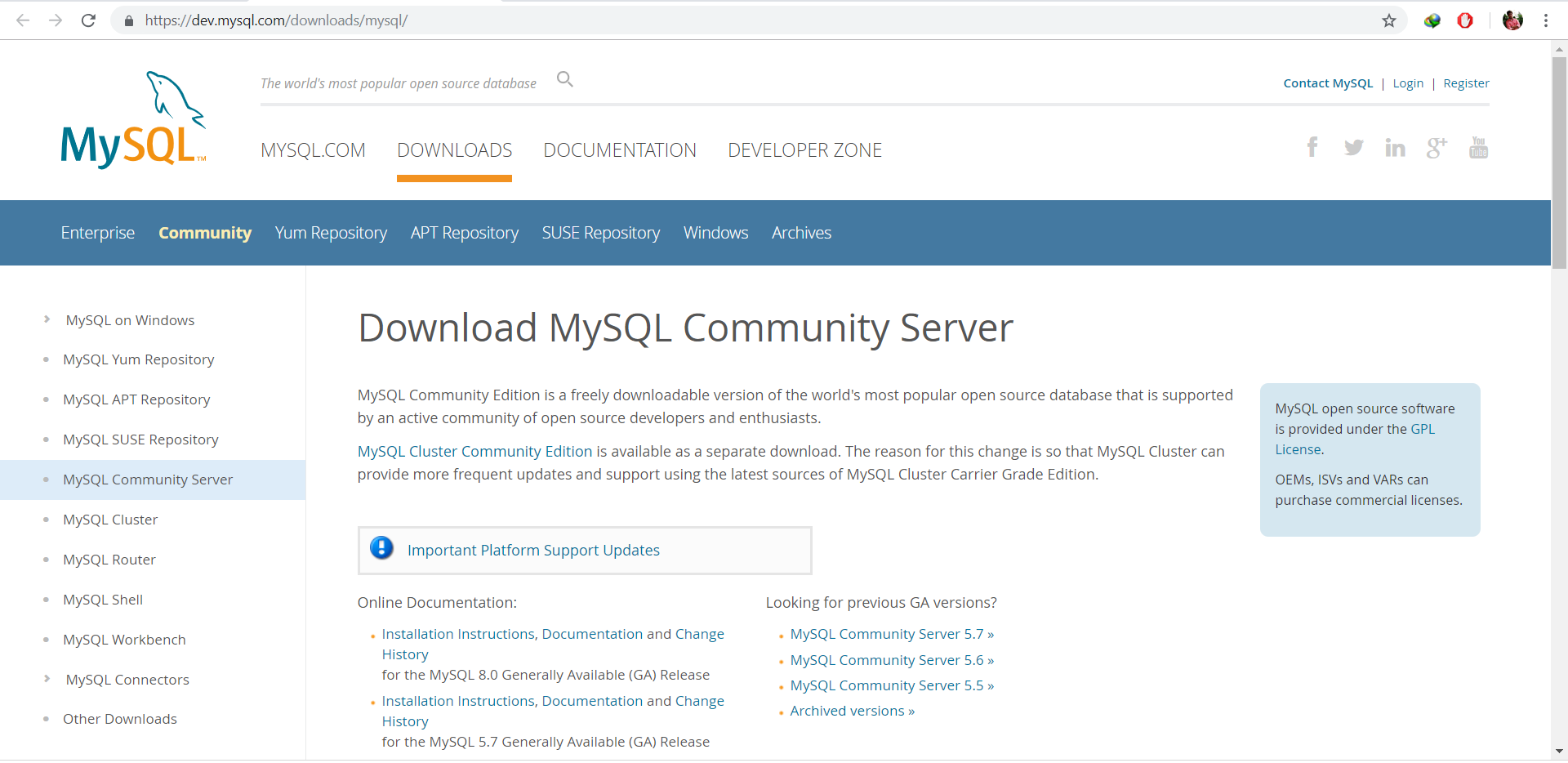Click the page vertical scrollbar thumb

(x=1559, y=162)
